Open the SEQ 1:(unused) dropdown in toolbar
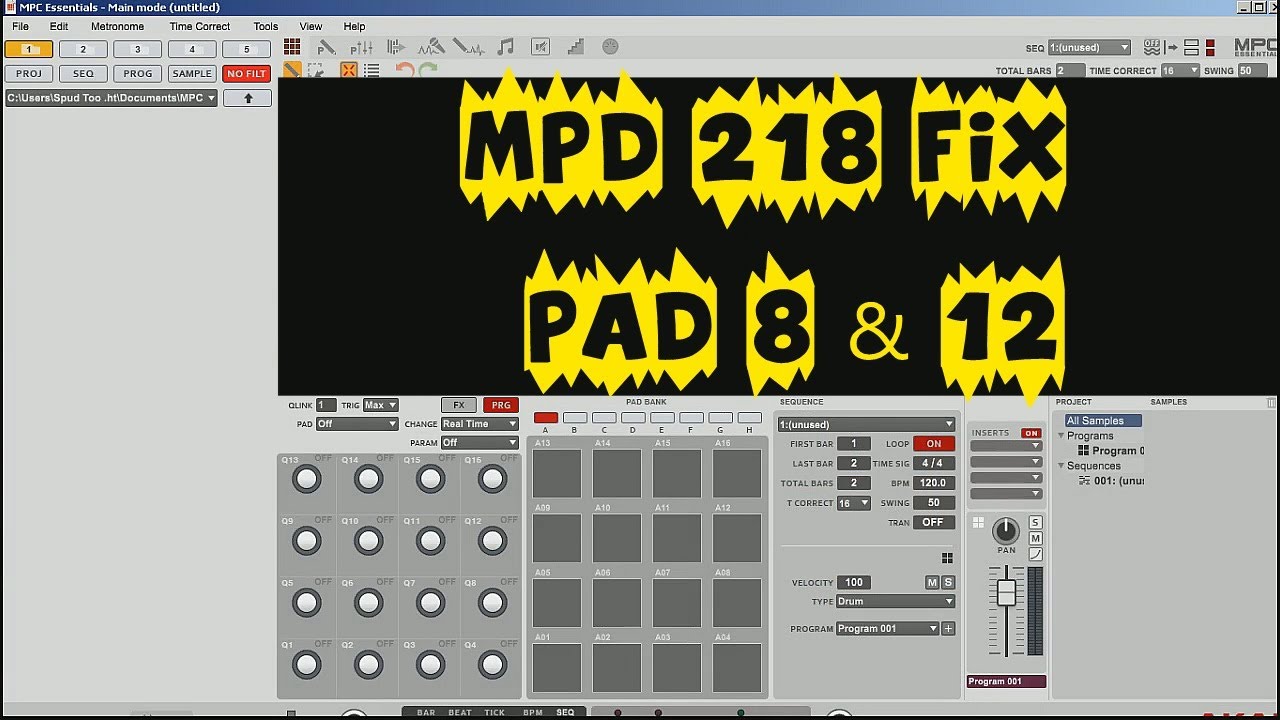The height and width of the screenshot is (720, 1280). click(1089, 48)
